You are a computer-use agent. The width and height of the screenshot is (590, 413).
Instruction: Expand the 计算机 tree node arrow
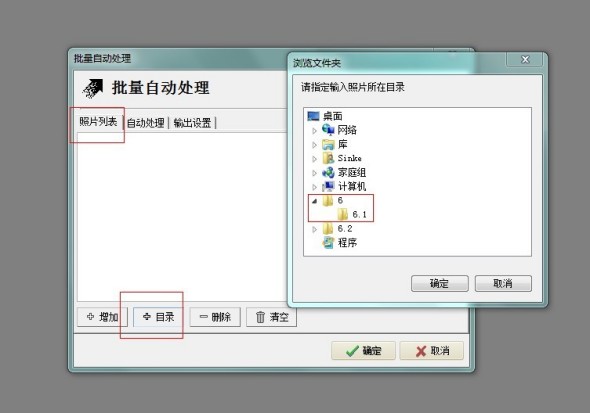tap(314, 187)
